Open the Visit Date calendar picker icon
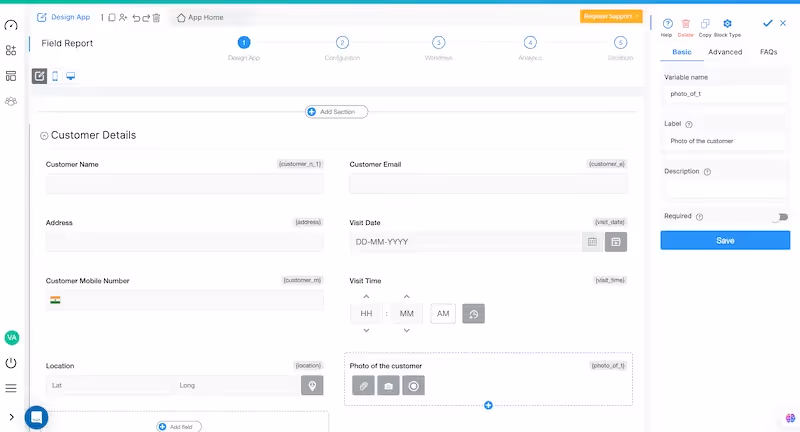Screen dimensions: 800x432 coord(592,242)
